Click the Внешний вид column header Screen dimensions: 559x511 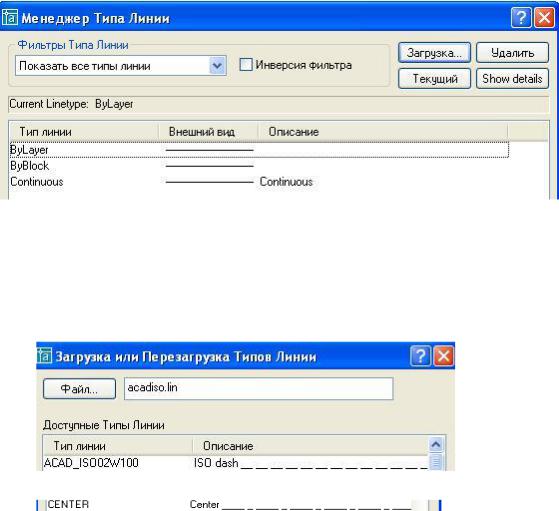pos(208,132)
